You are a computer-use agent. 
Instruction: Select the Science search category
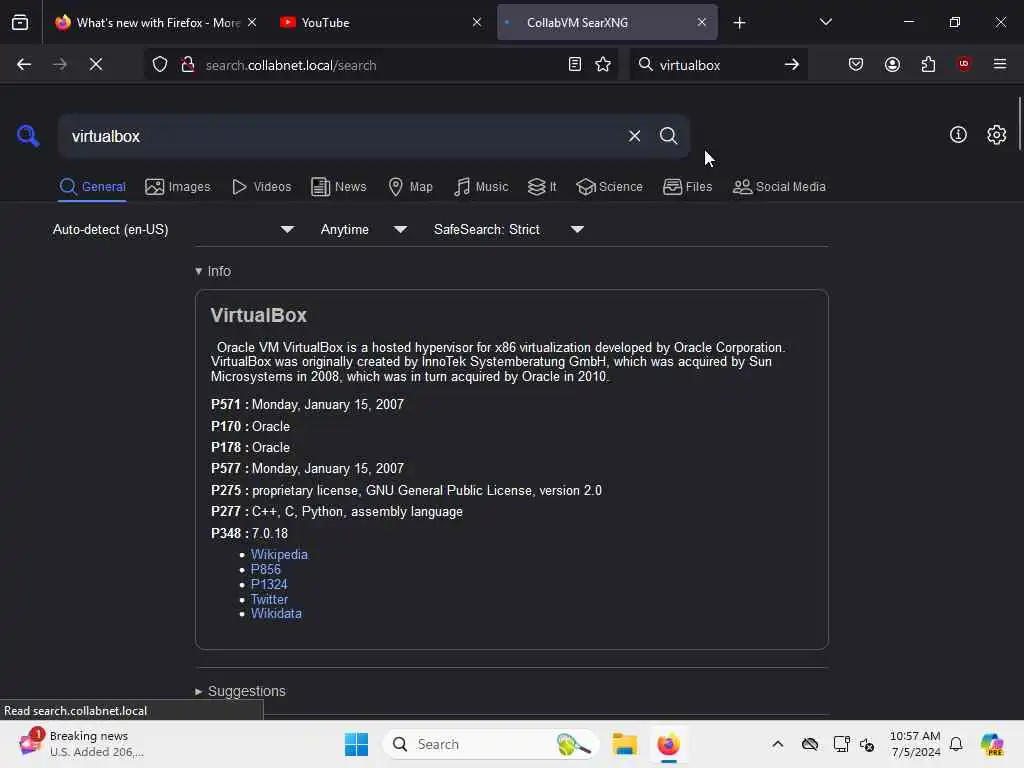pyautogui.click(x=609, y=187)
